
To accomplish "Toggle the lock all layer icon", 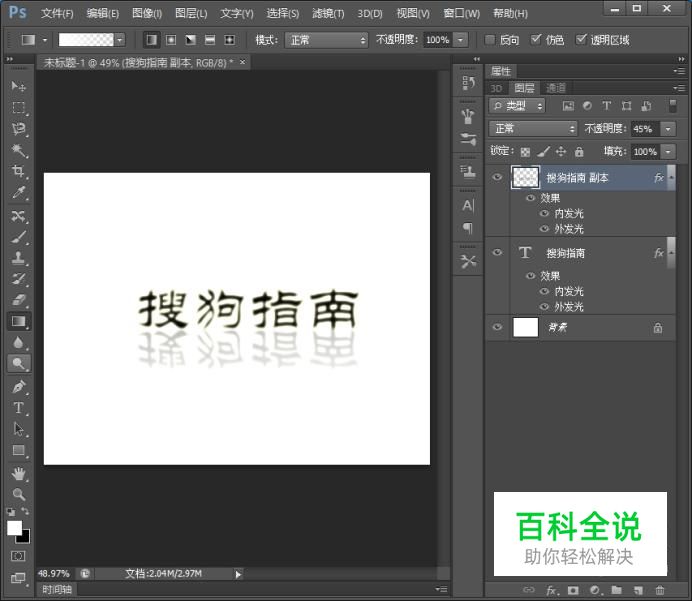I will click(x=579, y=152).
